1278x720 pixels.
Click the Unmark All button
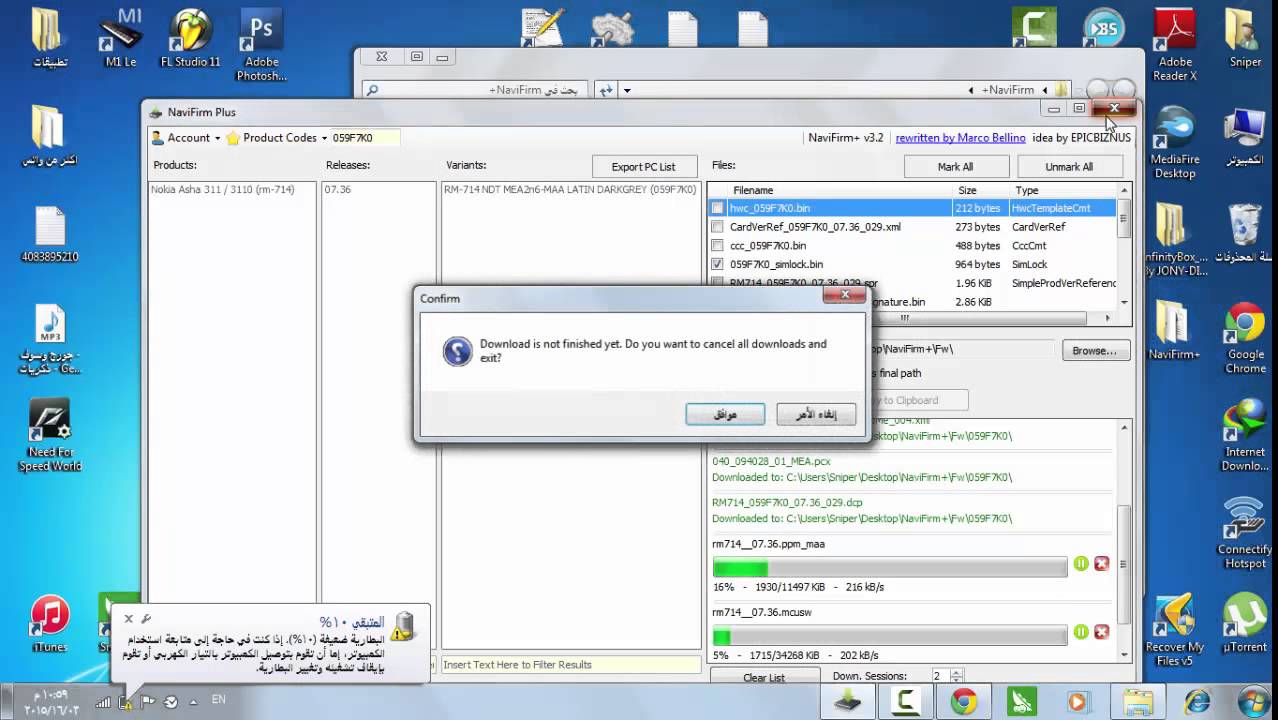tap(1069, 167)
